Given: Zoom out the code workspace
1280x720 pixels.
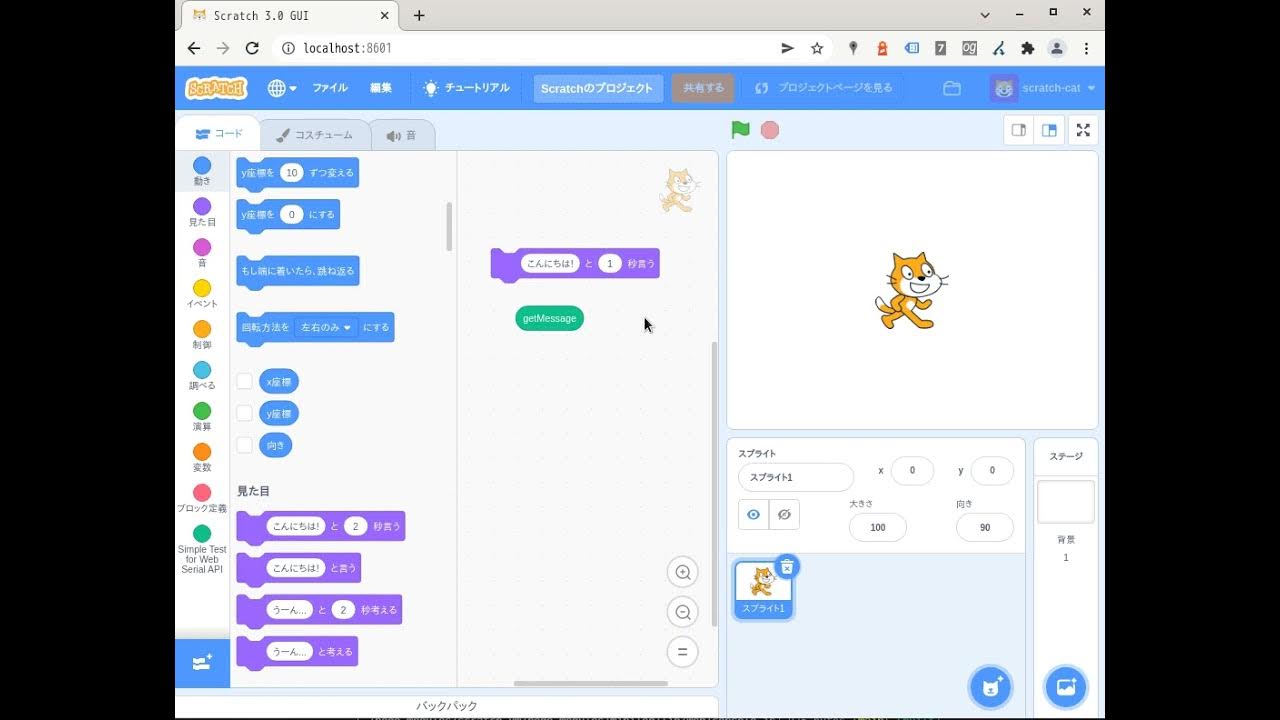Looking at the screenshot, I should 683,612.
